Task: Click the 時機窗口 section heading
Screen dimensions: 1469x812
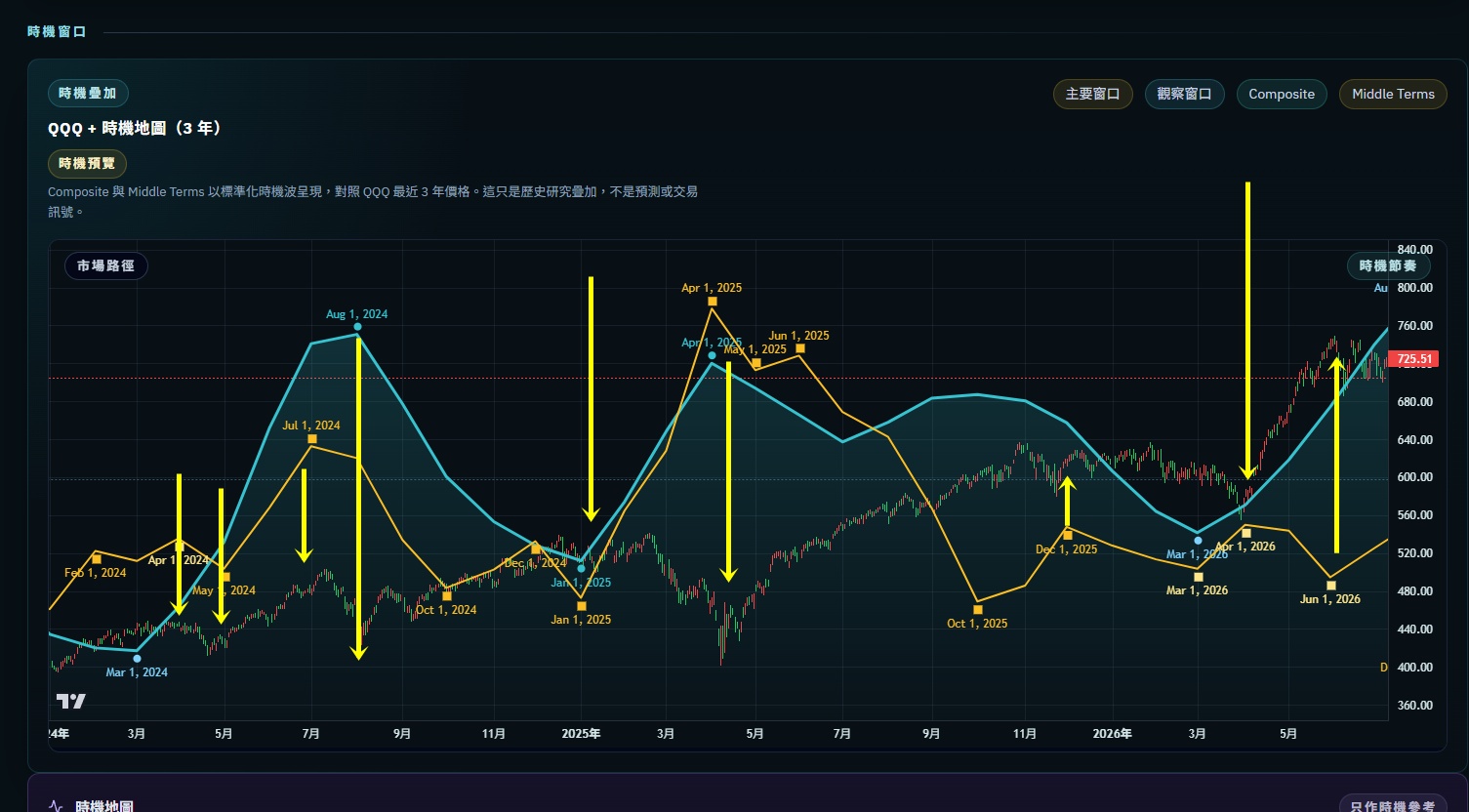Action: point(57,32)
